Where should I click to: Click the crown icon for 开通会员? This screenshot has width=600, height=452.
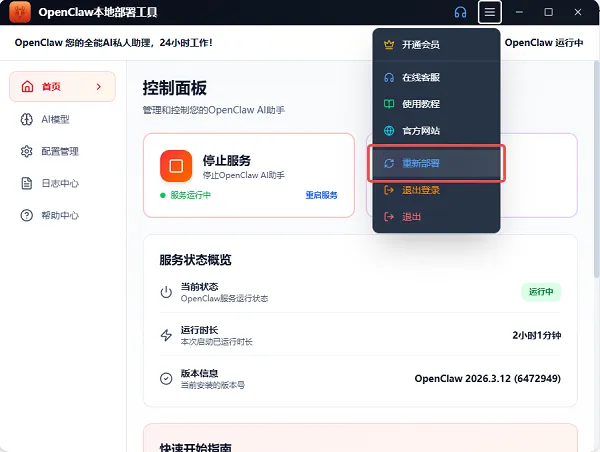tap(389, 45)
